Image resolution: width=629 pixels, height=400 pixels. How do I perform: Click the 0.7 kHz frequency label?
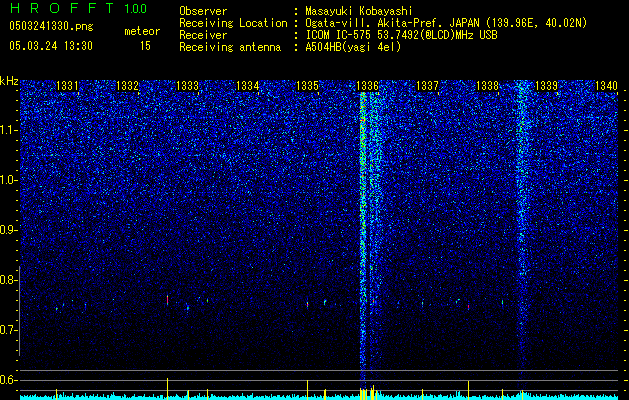pos(8,330)
